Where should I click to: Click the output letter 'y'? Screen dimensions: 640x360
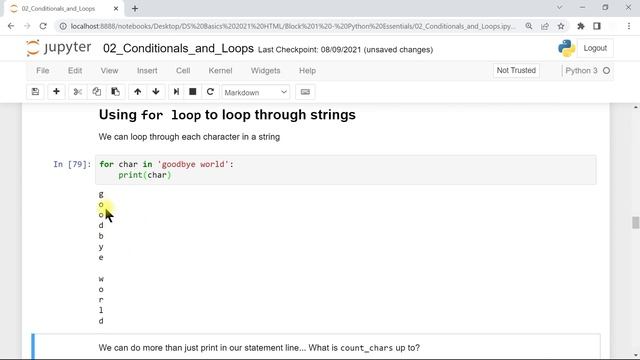click(101, 247)
